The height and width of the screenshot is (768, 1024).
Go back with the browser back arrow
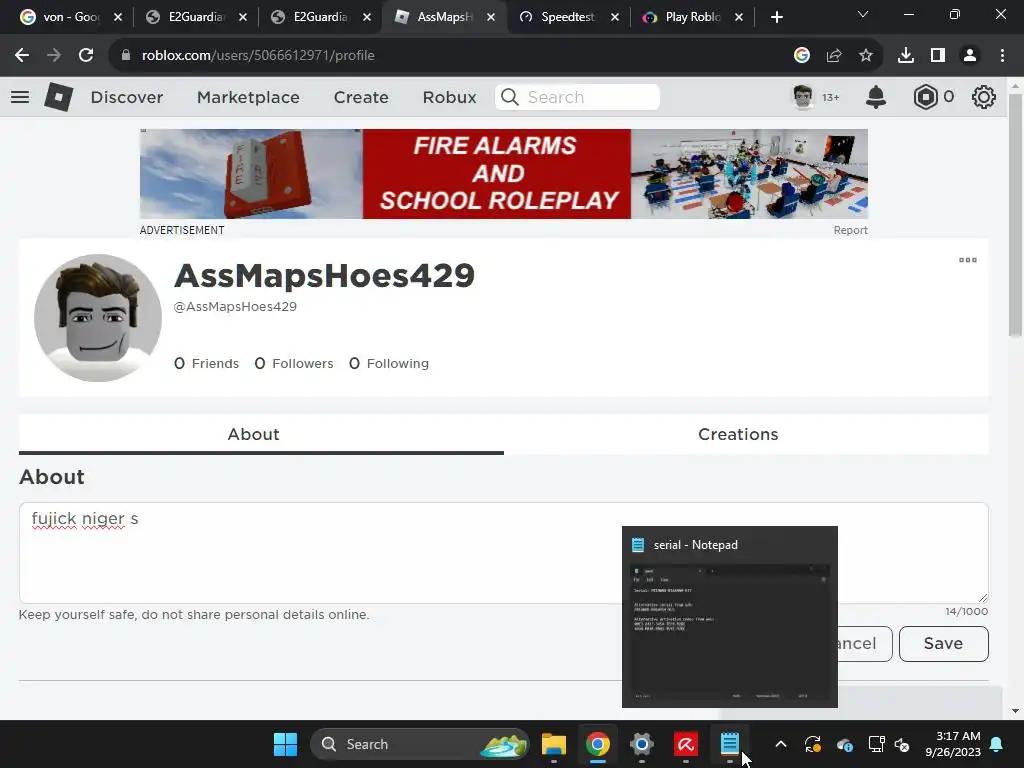(x=22, y=56)
